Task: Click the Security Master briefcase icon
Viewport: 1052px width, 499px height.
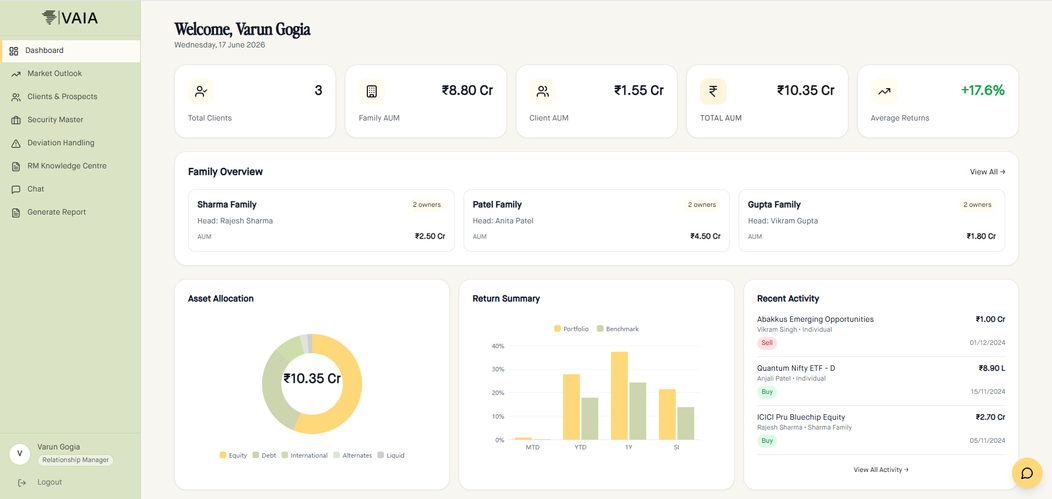Action: pyautogui.click(x=15, y=120)
